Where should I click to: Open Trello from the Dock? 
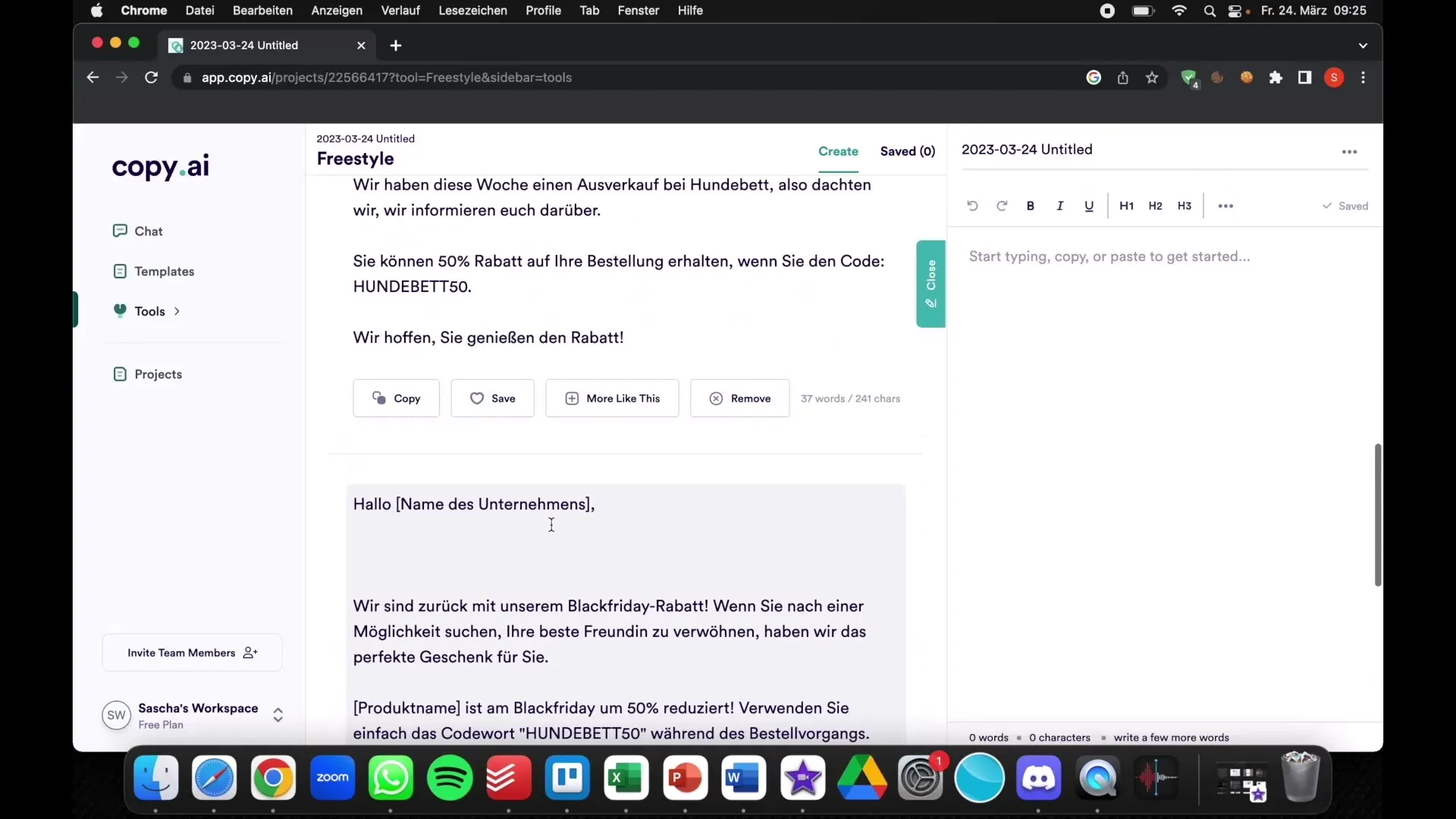pyautogui.click(x=567, y=778)
